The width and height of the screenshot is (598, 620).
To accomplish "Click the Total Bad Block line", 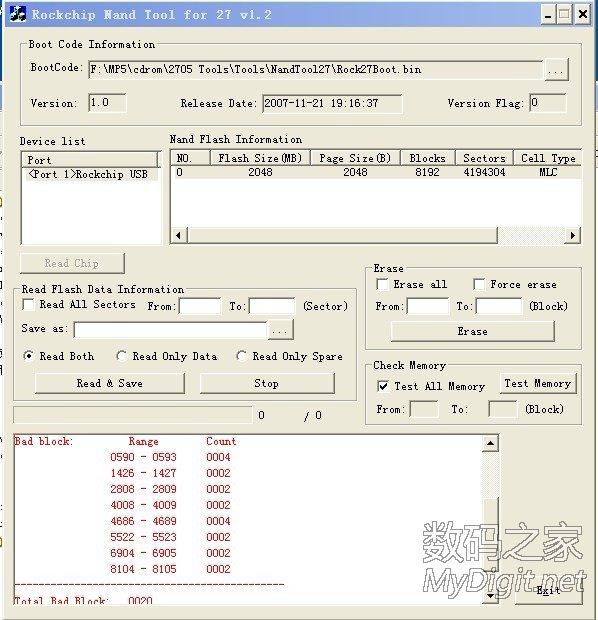I will pos(83,600).
